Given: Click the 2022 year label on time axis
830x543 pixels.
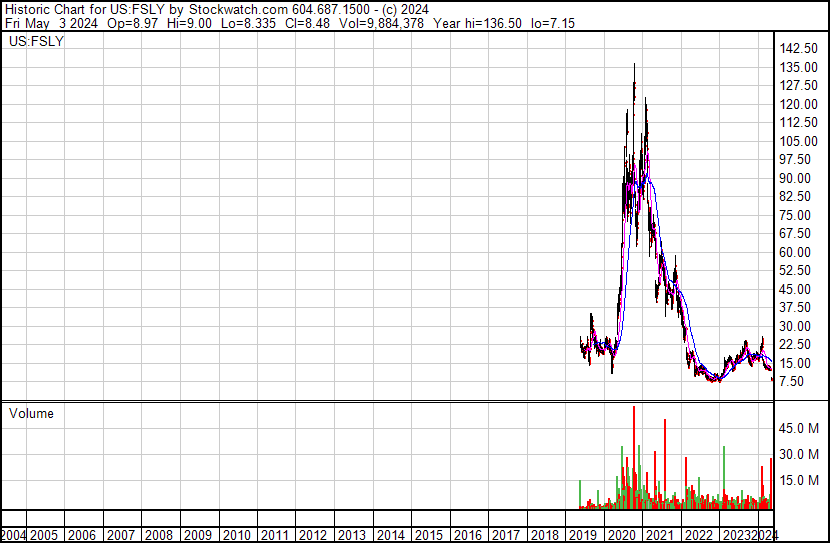Looking at the screenshot, I should 699,536.
